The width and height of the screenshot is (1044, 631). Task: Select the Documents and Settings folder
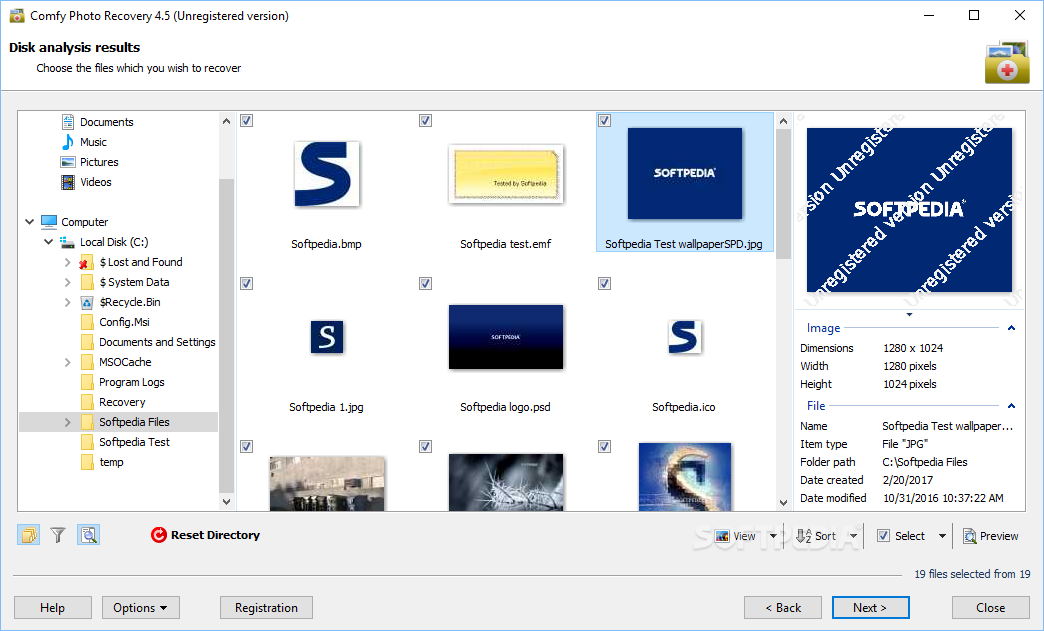pyautogui.click(x=157, y=342)
